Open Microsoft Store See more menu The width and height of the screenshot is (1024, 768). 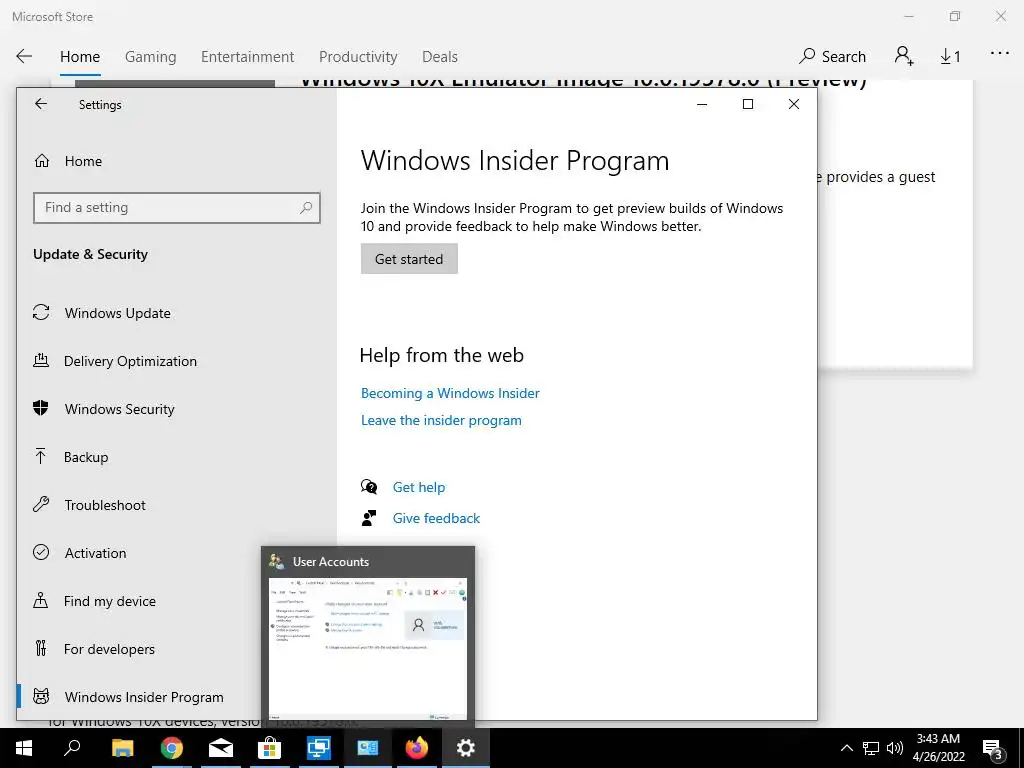point(1000,54)
